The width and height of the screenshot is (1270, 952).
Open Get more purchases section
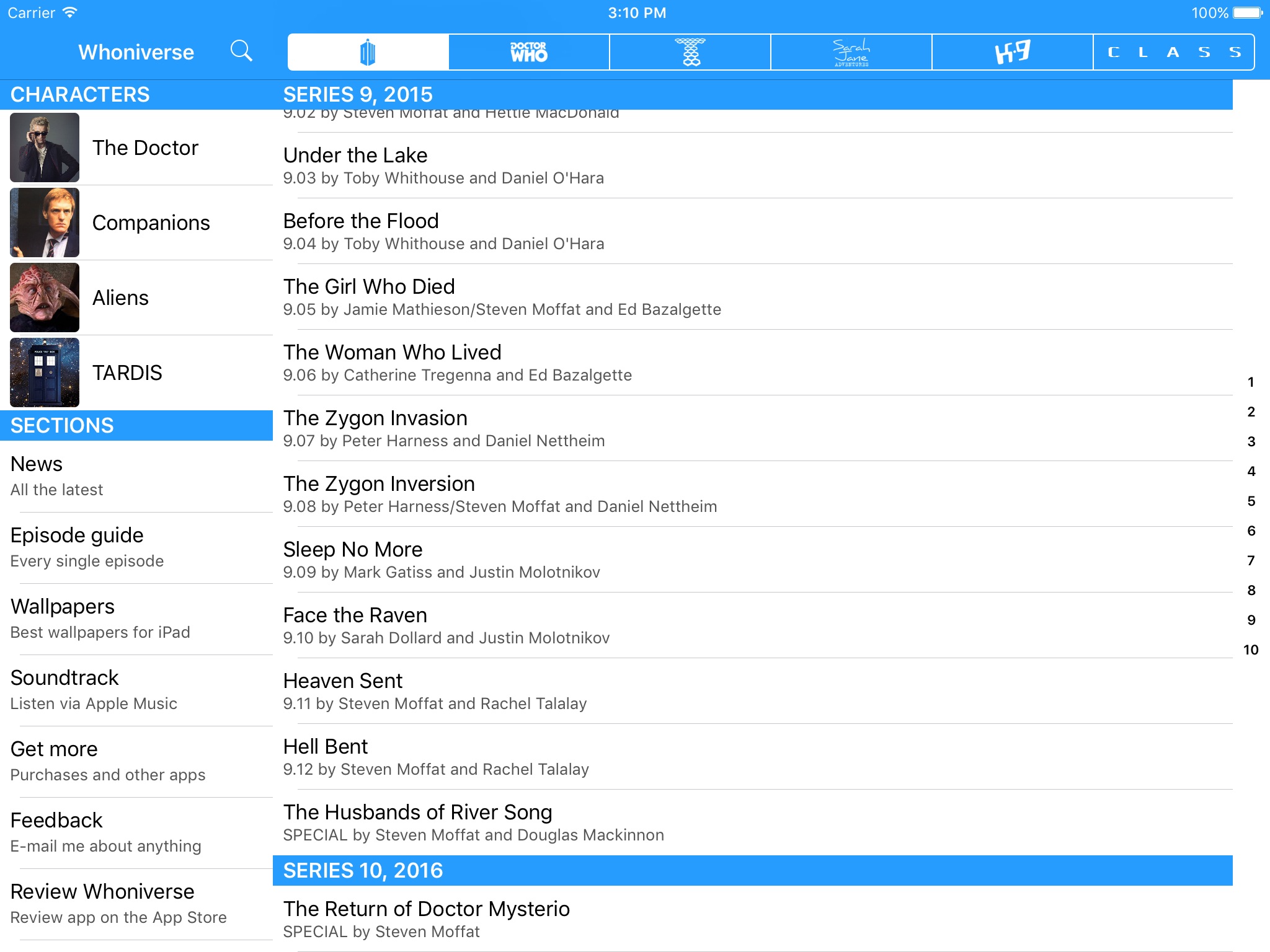point(136,761)
